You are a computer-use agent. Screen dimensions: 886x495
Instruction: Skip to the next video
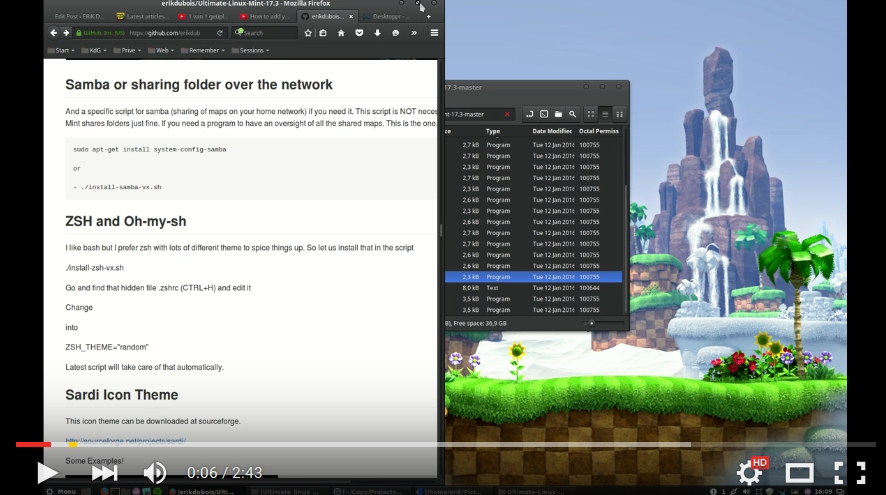(105, 473)
